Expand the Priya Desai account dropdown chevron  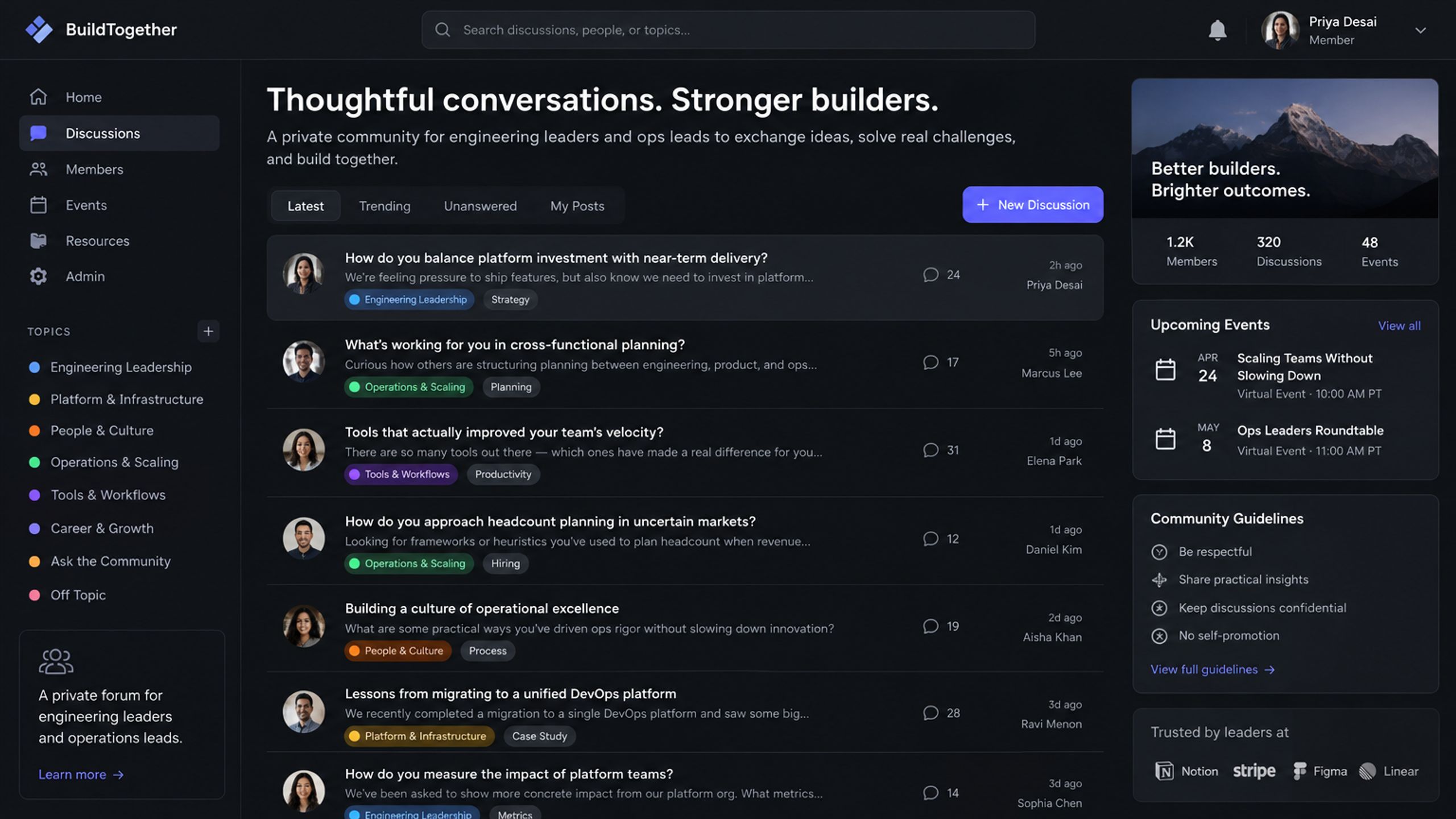point(1420,30)
